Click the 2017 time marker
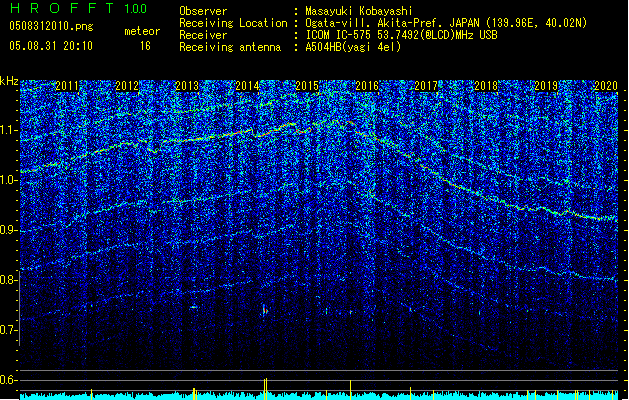Screen dimensions: 629x400 pos(426,85)
